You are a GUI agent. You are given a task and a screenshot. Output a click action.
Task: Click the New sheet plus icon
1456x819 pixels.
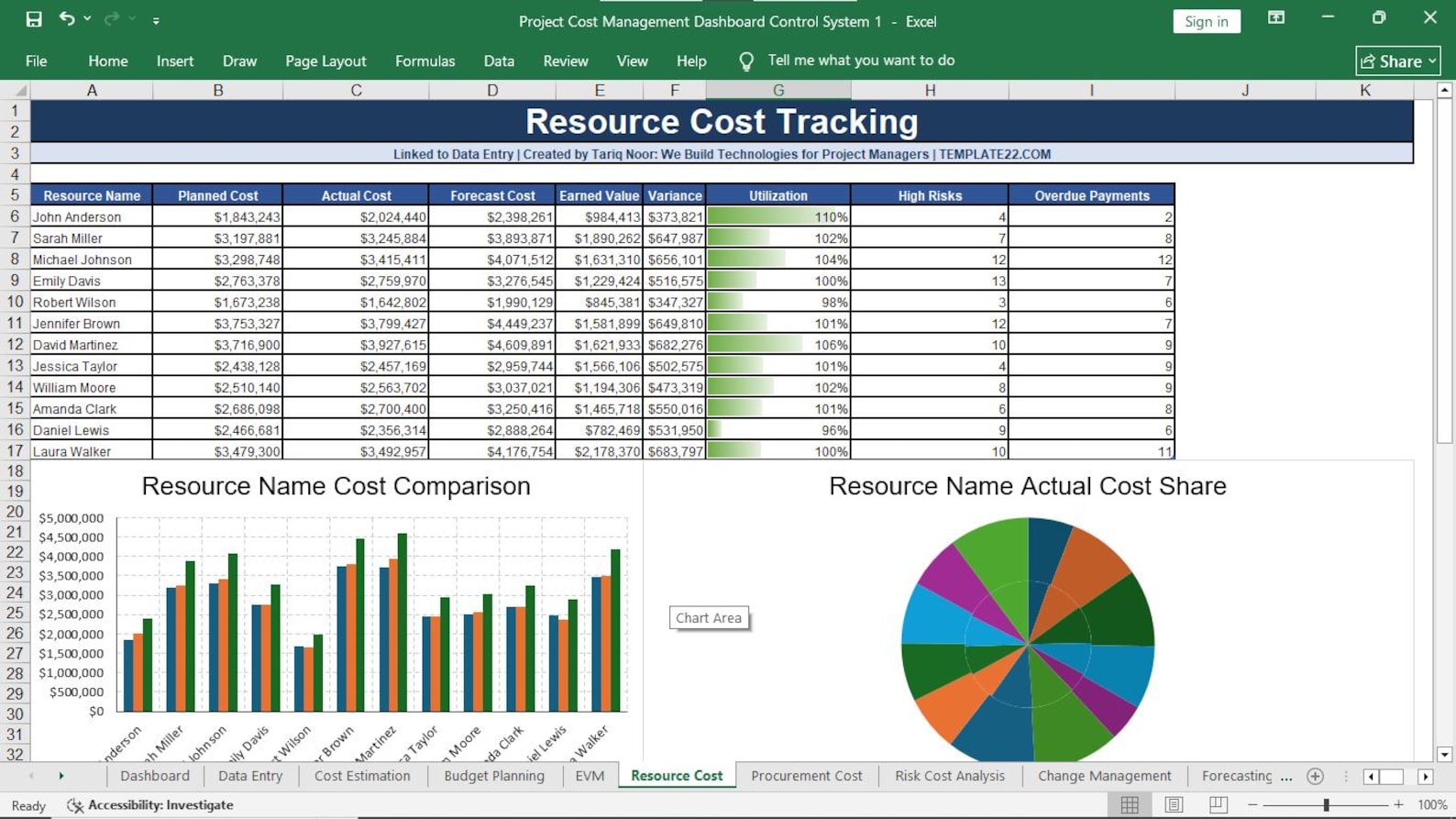click(x=1315, y=776)
